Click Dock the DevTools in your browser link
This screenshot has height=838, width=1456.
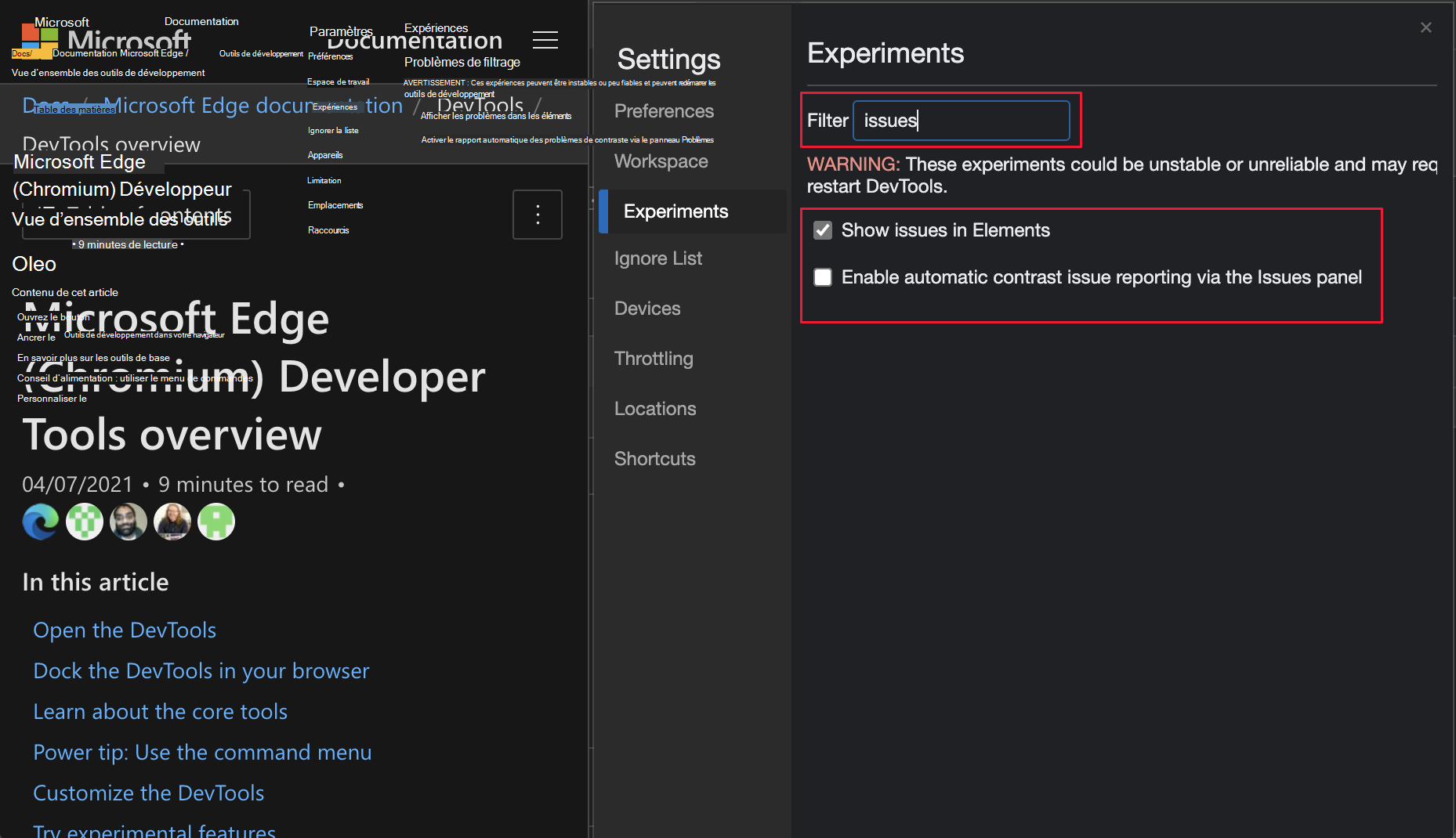(201, 671)
